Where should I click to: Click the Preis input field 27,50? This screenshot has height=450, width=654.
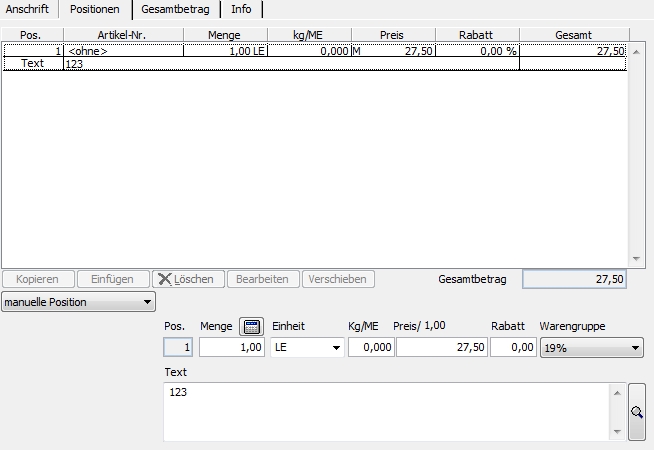click(442, 347)
